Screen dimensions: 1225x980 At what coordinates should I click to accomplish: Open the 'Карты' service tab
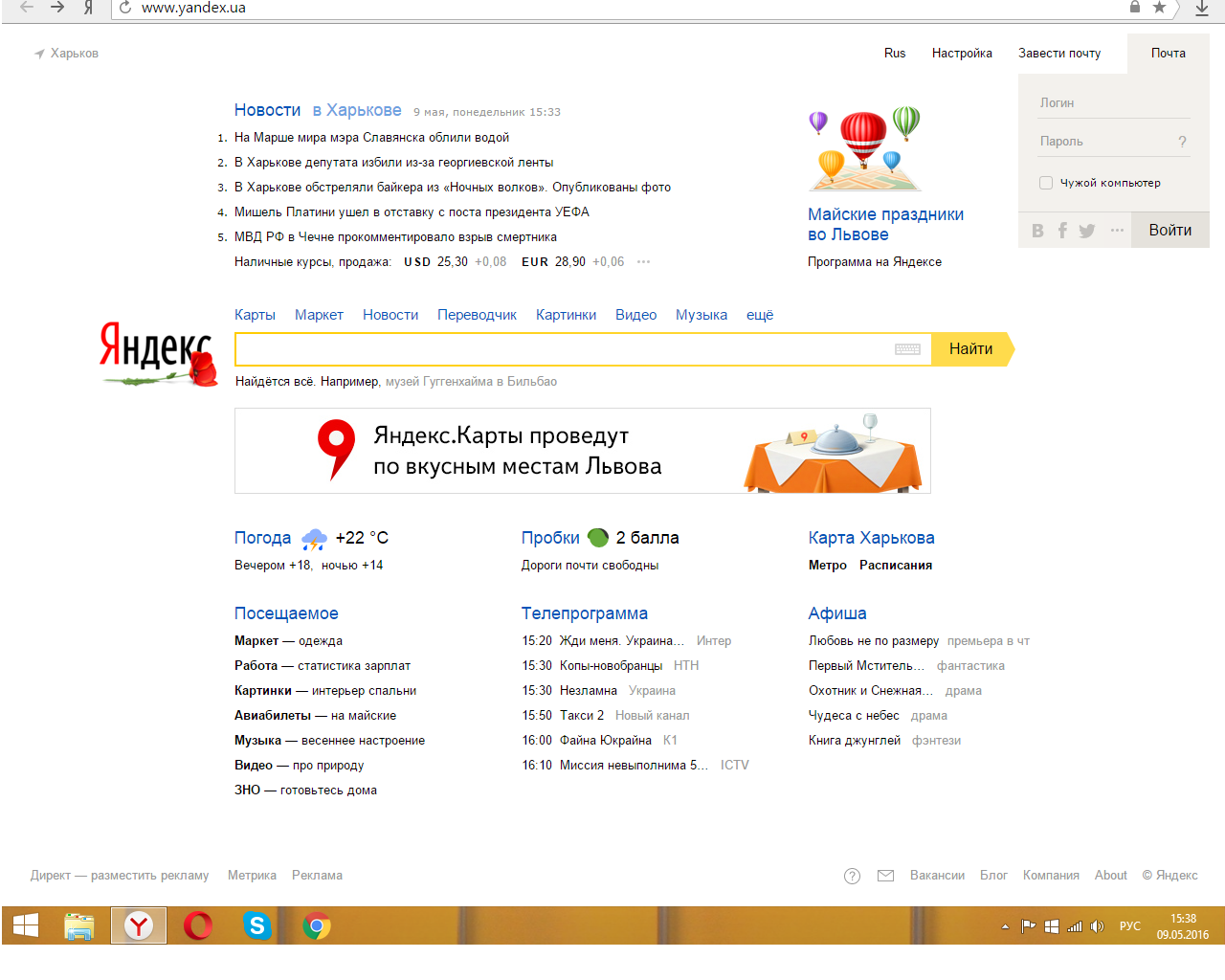255,315
